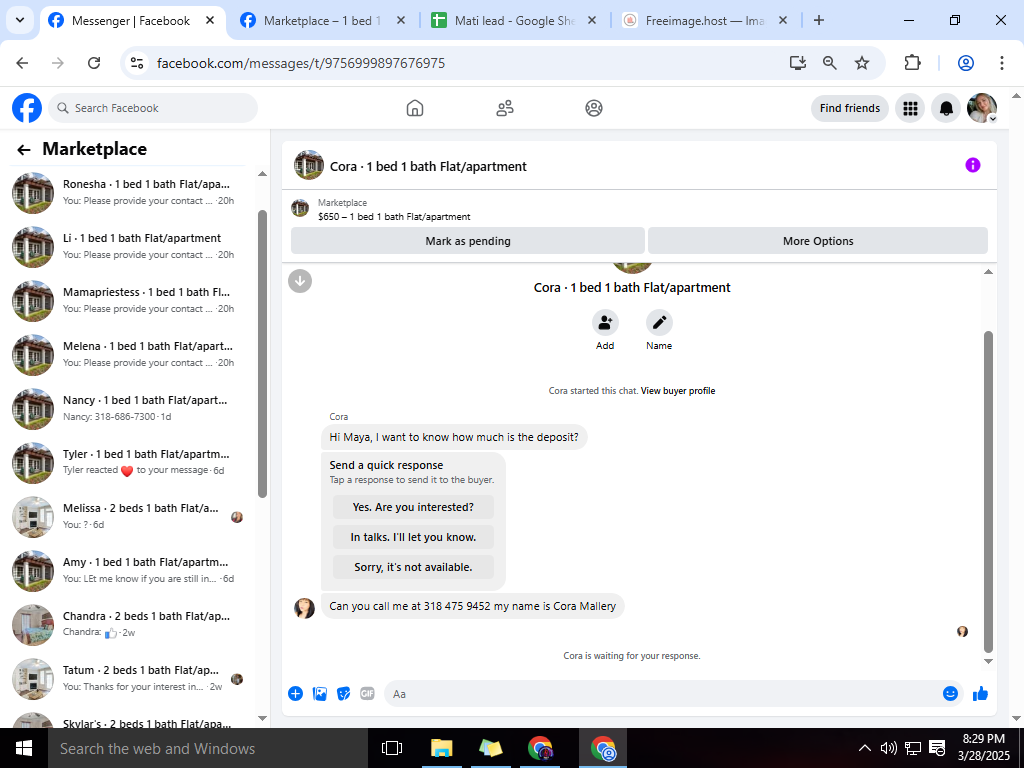
Task: Select the Messenger | Facebook tab
Action: (x=133, y=21)
